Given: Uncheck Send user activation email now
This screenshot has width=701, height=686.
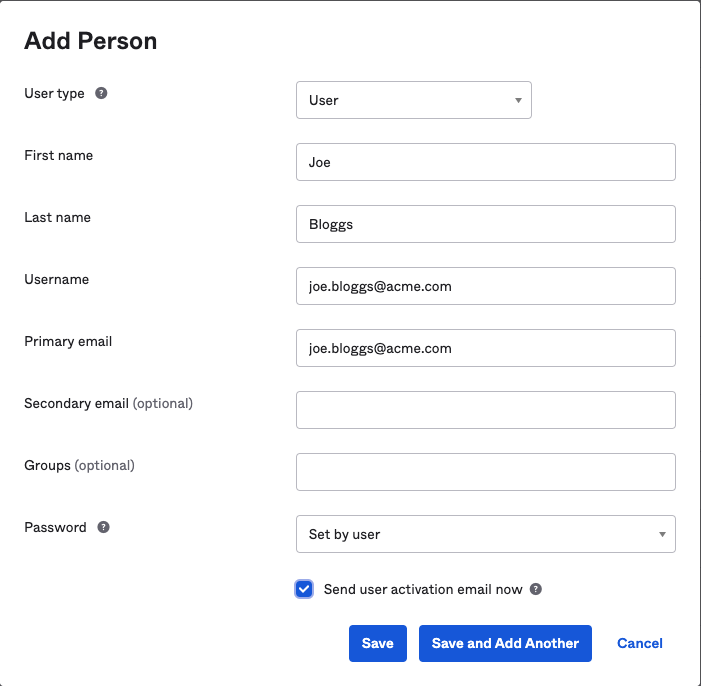Looking at the screenshot, I should 305,589.
